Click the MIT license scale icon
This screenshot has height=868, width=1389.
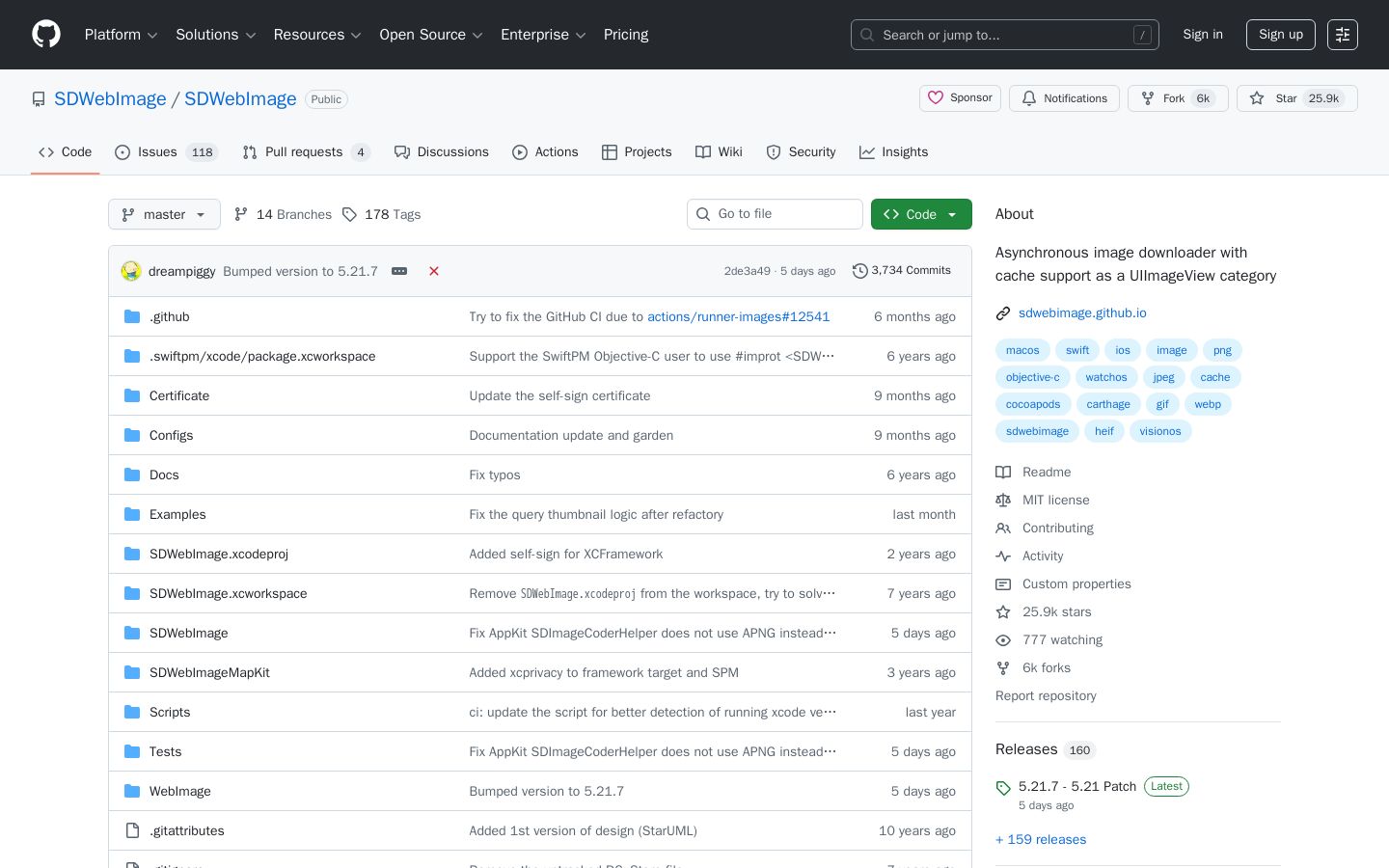point(1003,501)
